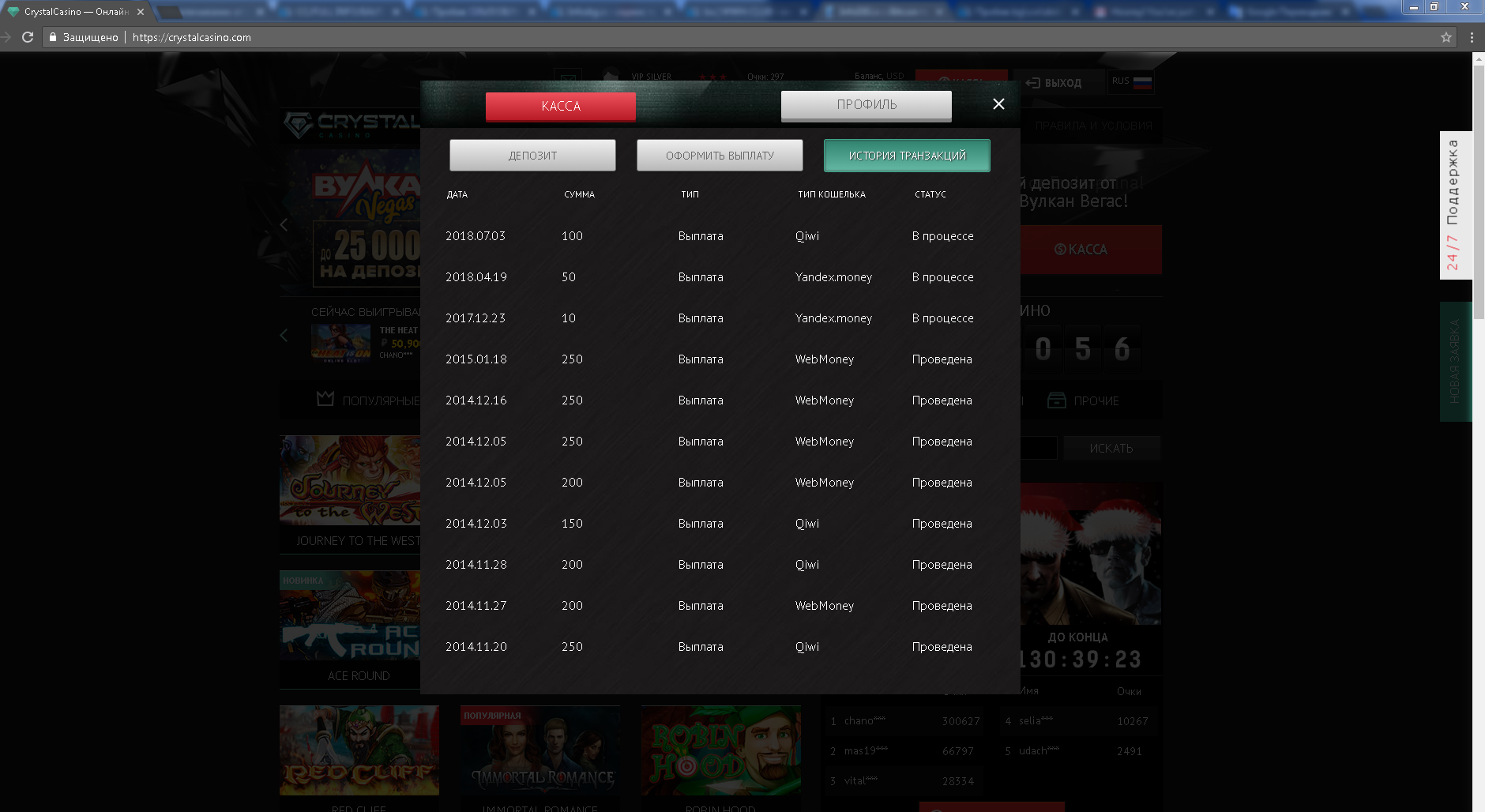Open the КАССА tab in modal
The width and height of the screenshot is (1485, 812).
(x=561, y=107)
